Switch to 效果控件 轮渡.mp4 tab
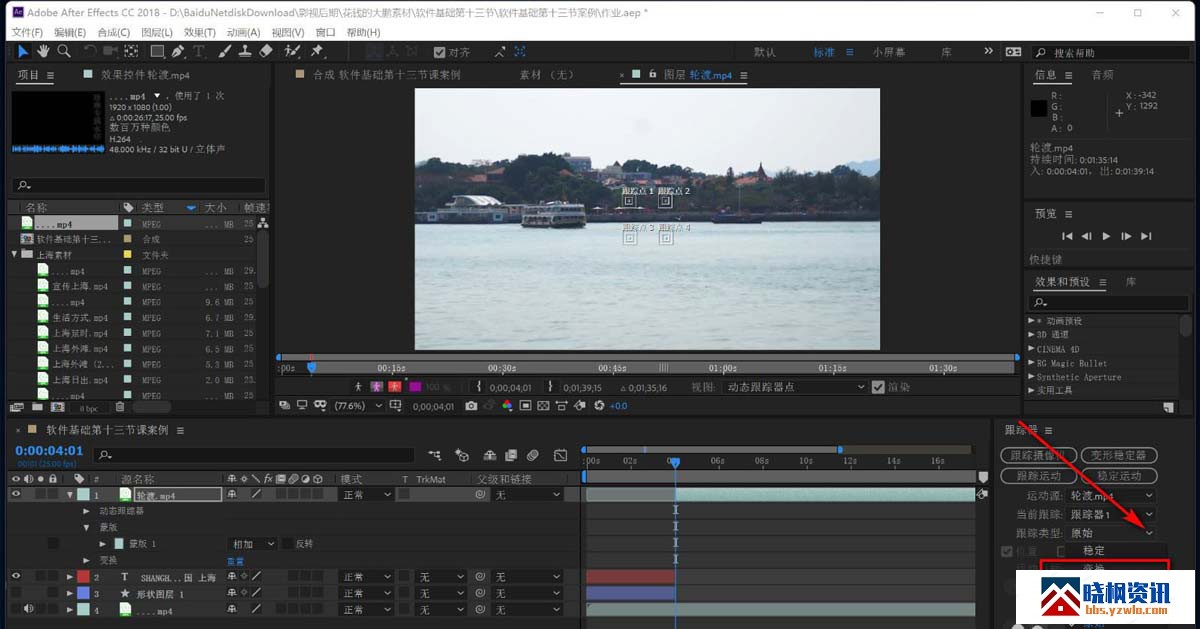The image size is (1200, 629). (145, 75)
